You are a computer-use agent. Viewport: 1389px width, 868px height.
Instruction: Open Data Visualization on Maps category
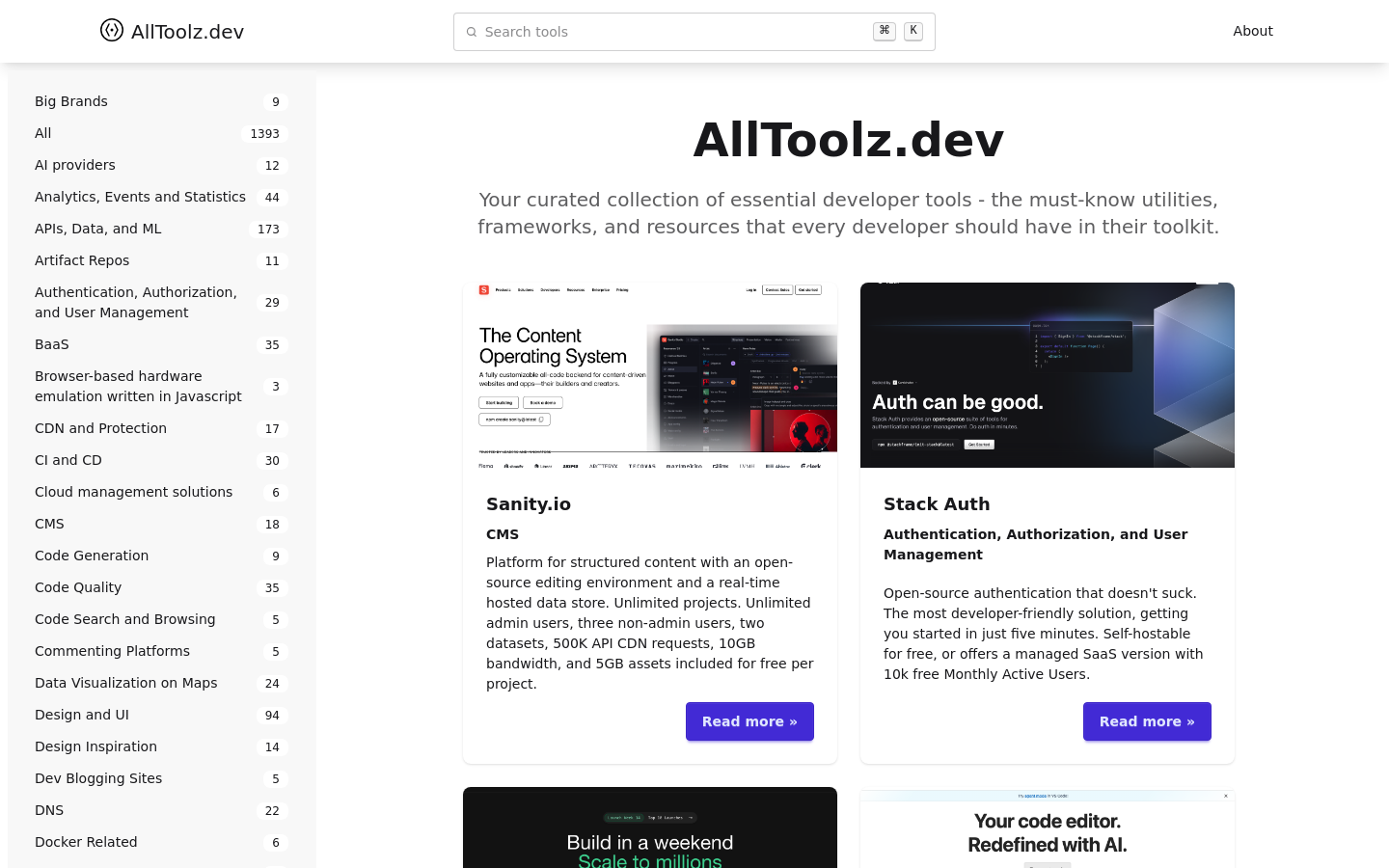162,683
